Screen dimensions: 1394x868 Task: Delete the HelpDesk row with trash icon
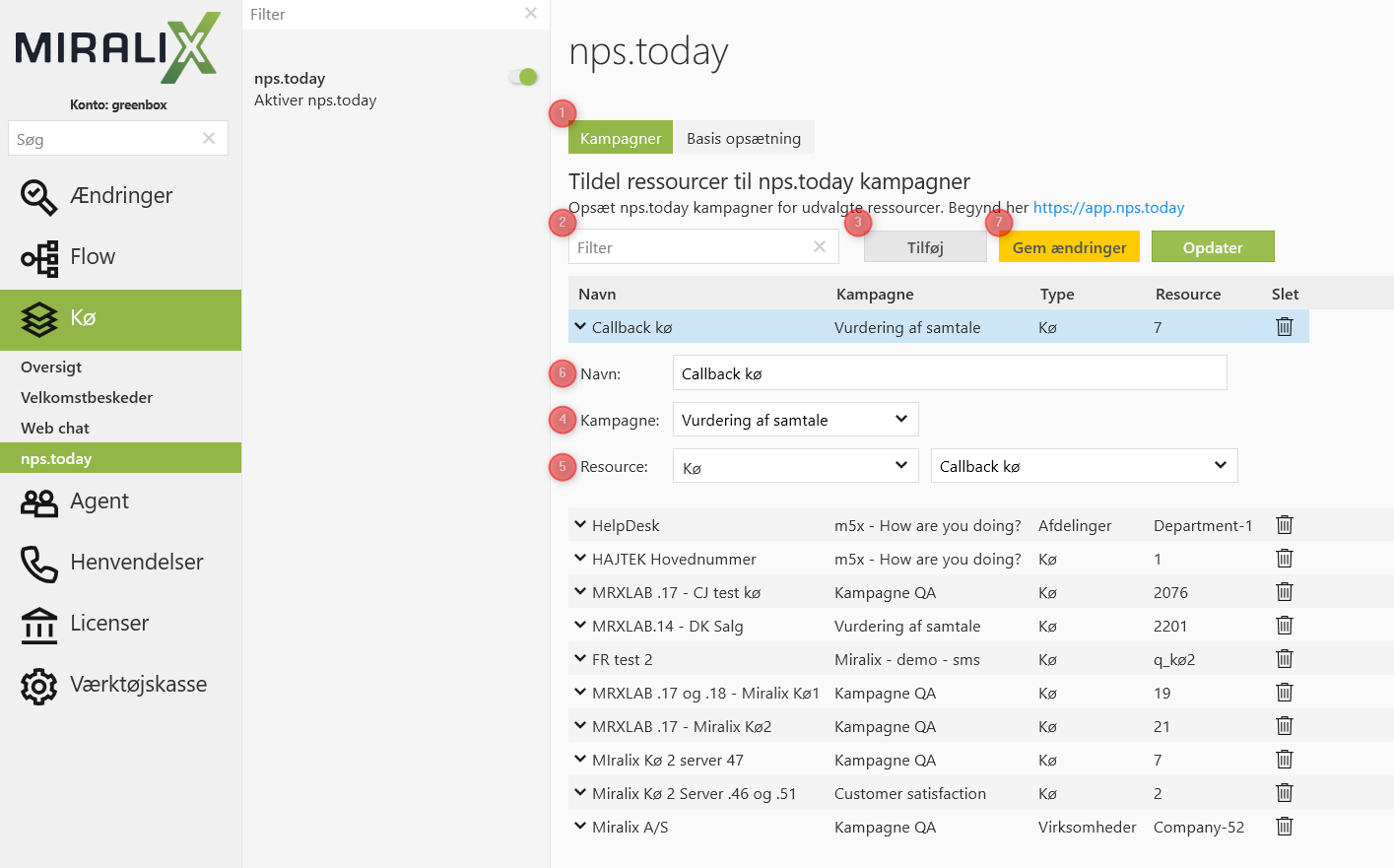tap(1284, 525)
